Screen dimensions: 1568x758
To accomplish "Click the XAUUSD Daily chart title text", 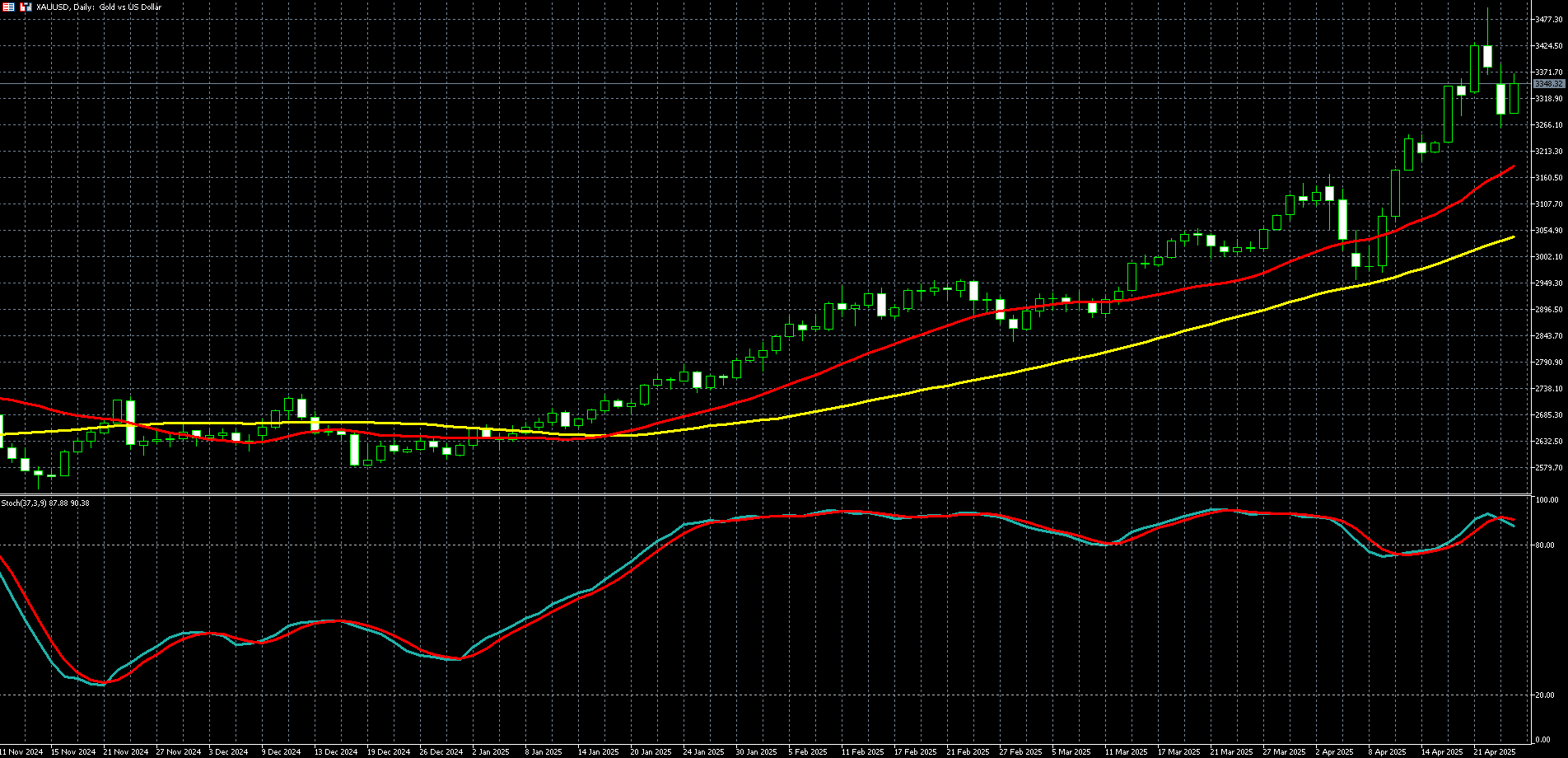I will (99, 7).
